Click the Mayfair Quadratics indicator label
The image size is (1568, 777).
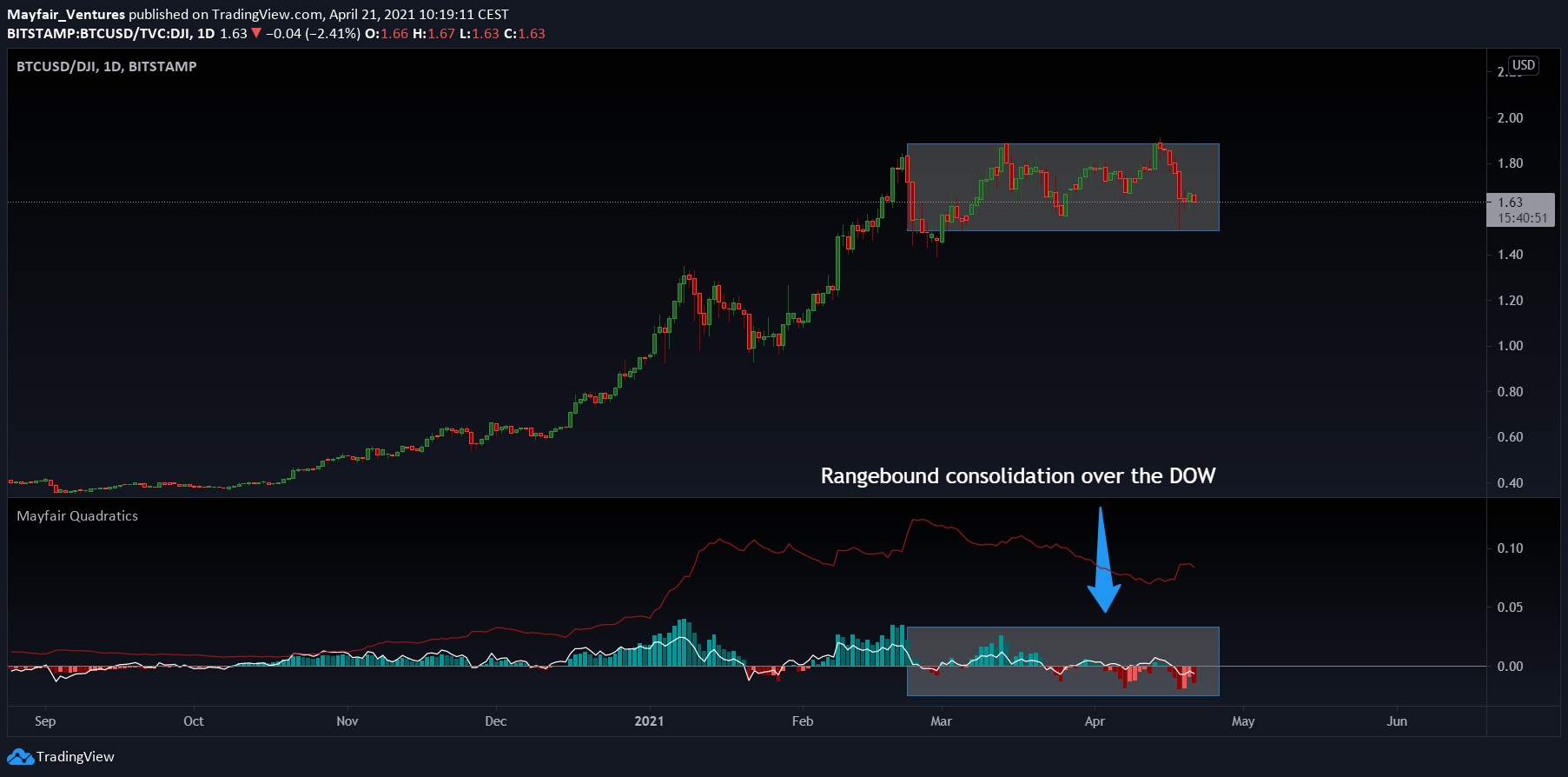pyautogui.click(x=77, y=515)
